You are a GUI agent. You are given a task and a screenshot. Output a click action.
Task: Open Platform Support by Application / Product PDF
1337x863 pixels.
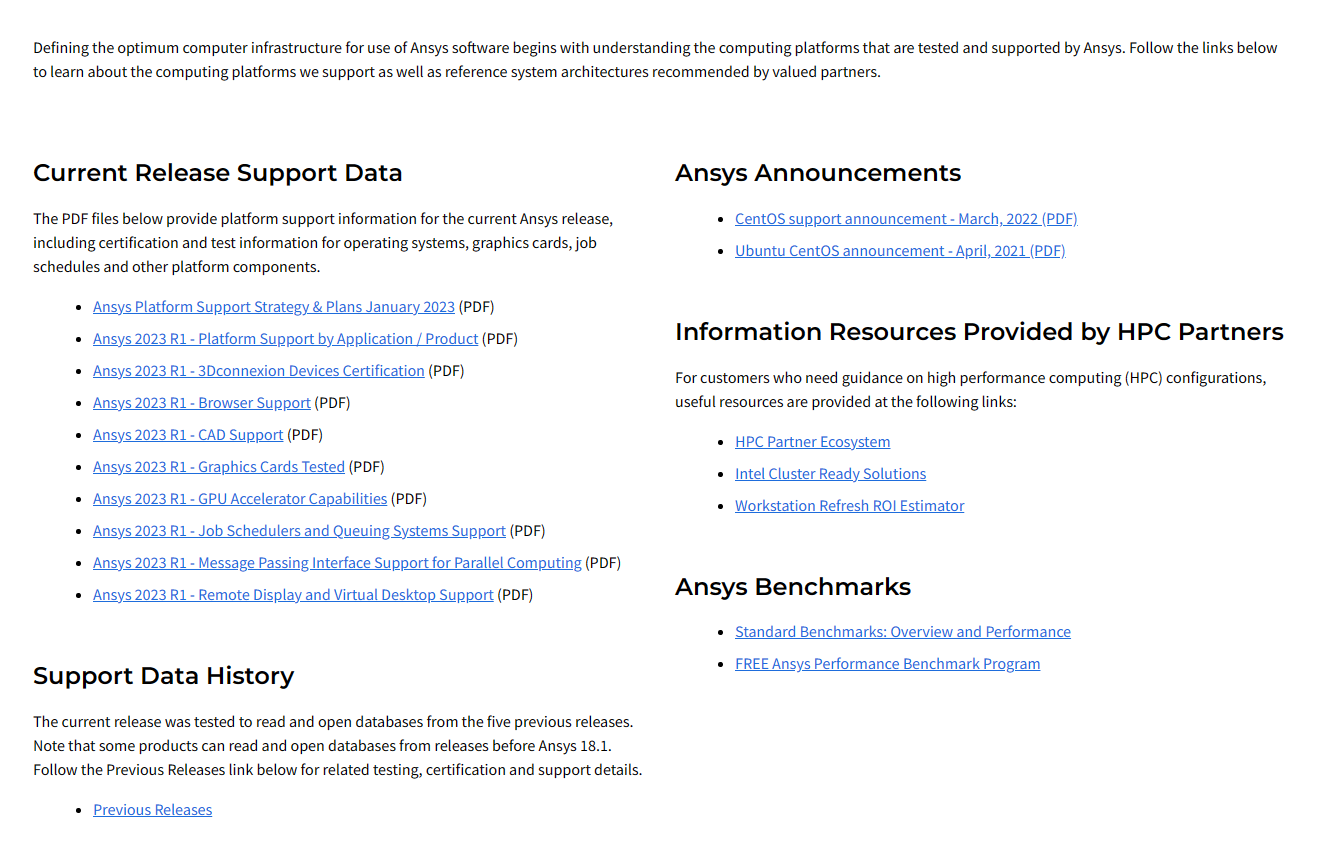click(x=286, y=339)
